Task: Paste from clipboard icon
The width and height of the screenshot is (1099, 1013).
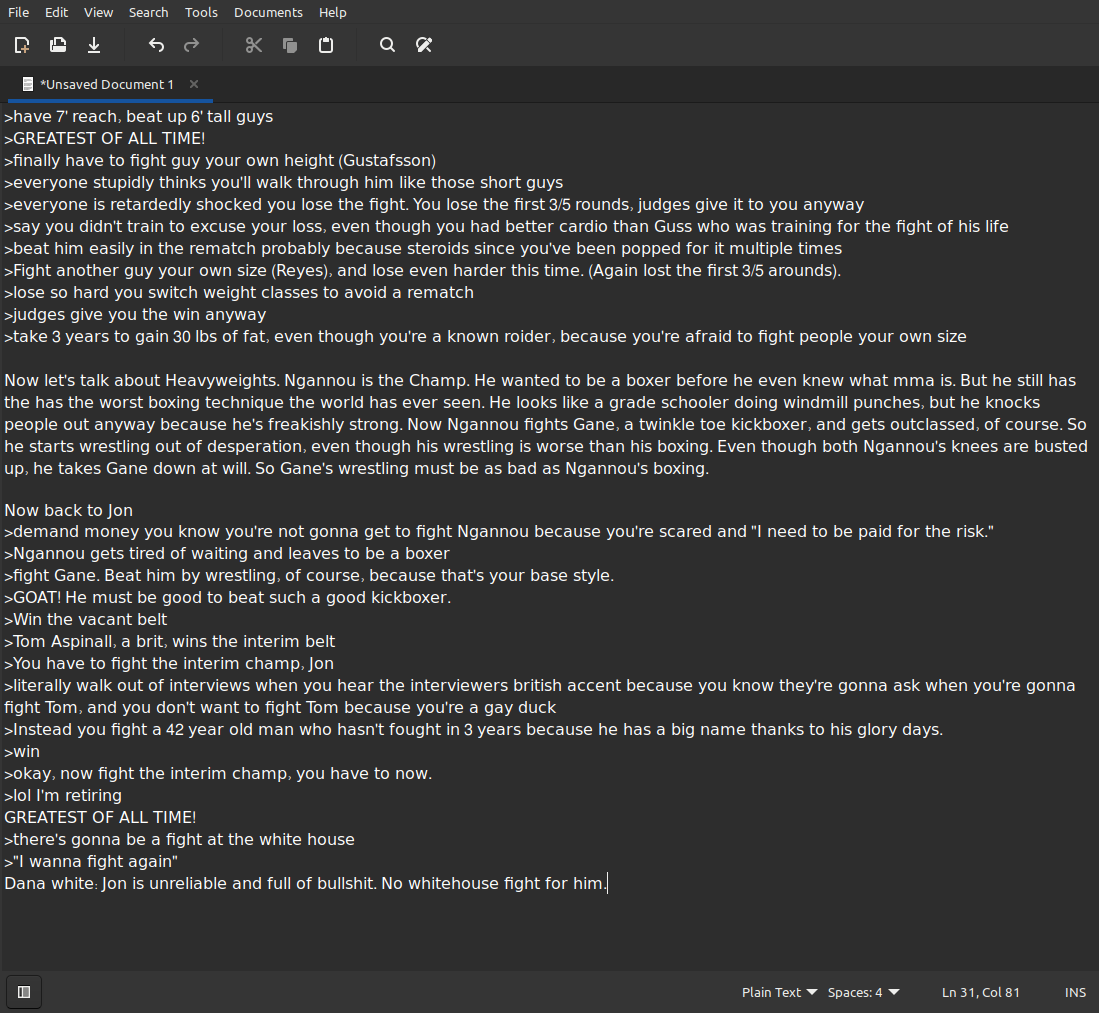Action: point(326,46)
